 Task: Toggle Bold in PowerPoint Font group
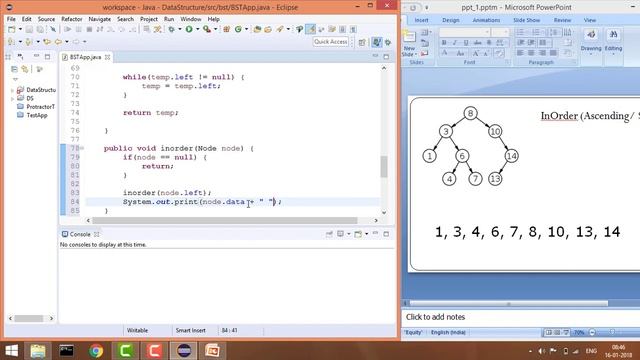444,42
